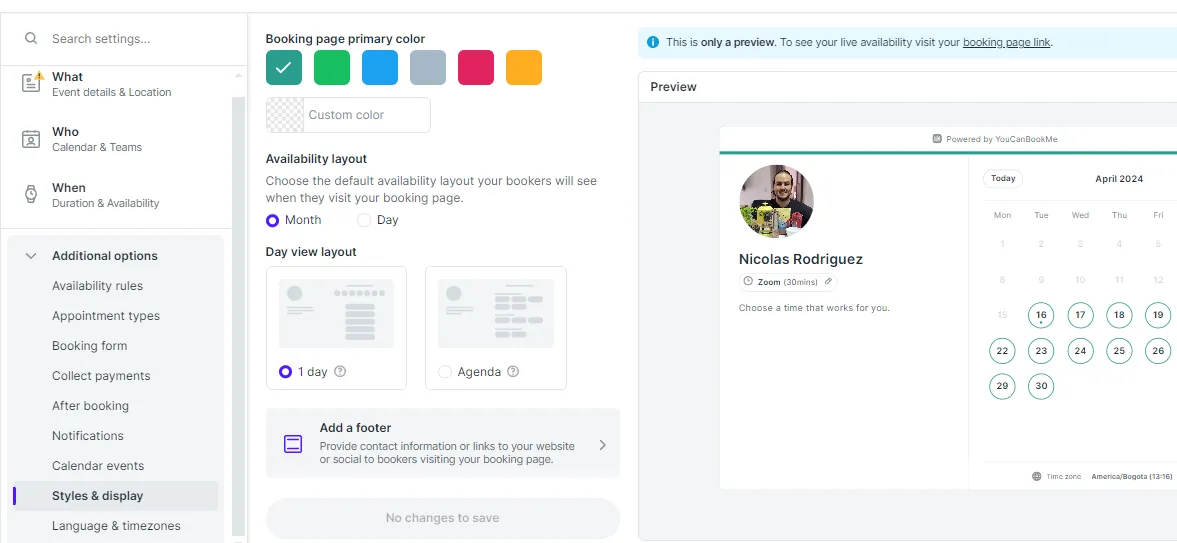Click the footer layout icon

click(x=293, y=444)
